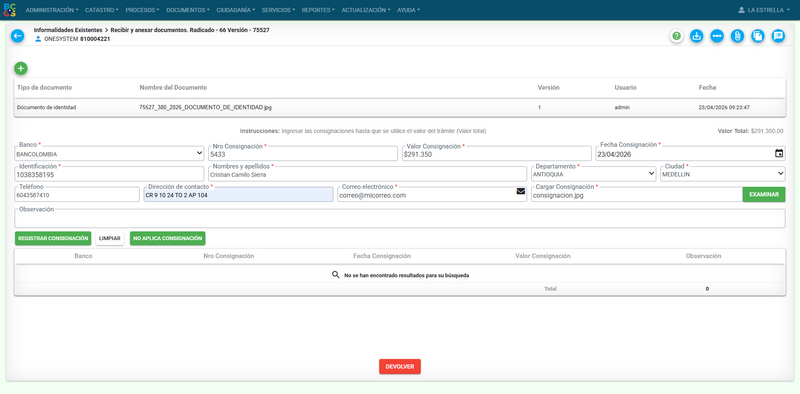The width and height of the screenshot is (800, 394).
Task: Expand the Banco dropdown showing BANCOLOMBIA
Action: 109,154
